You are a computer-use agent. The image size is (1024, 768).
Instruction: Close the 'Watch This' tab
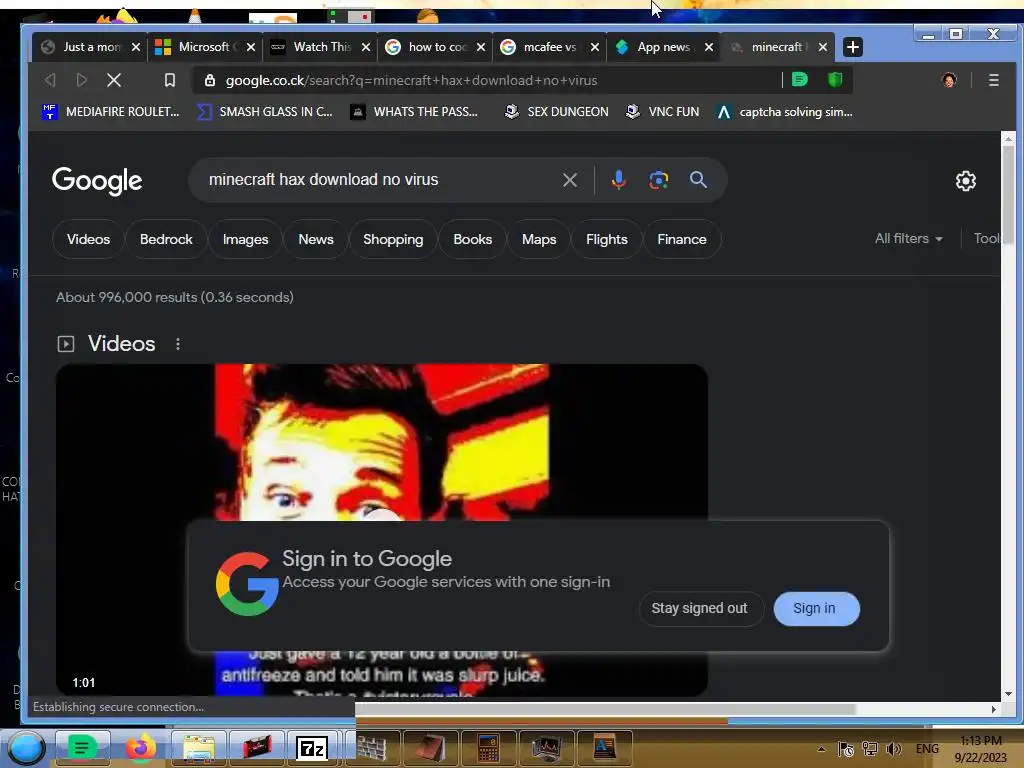click(366, 47)
